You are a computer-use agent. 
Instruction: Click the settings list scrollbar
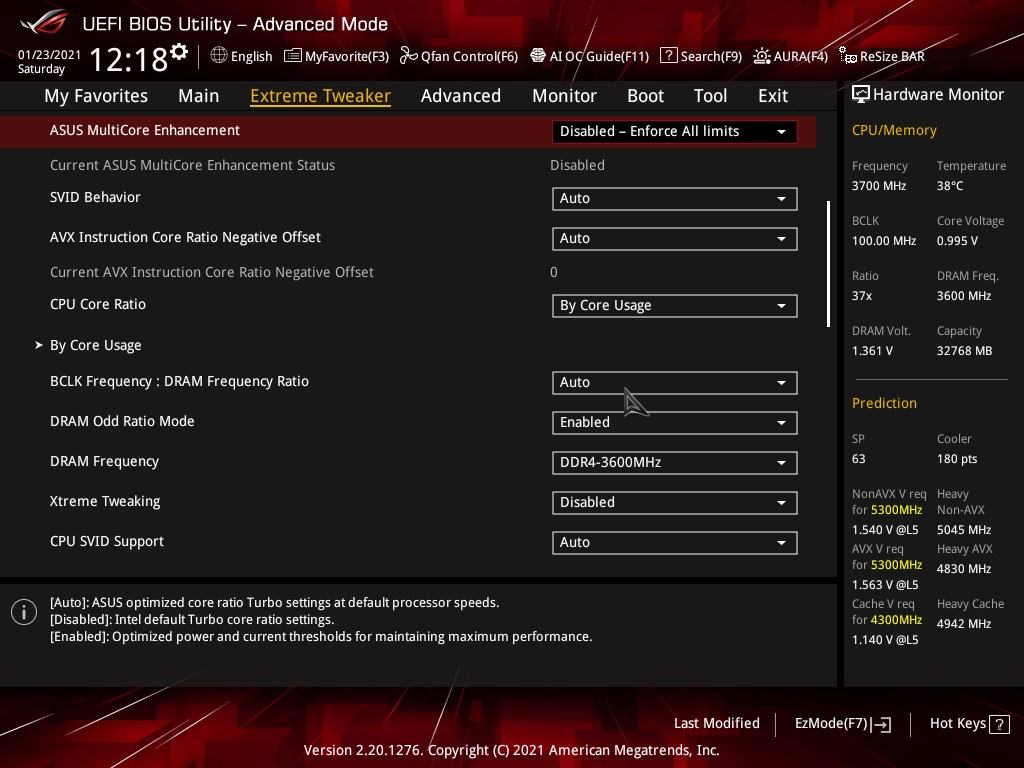pos(828,264)
